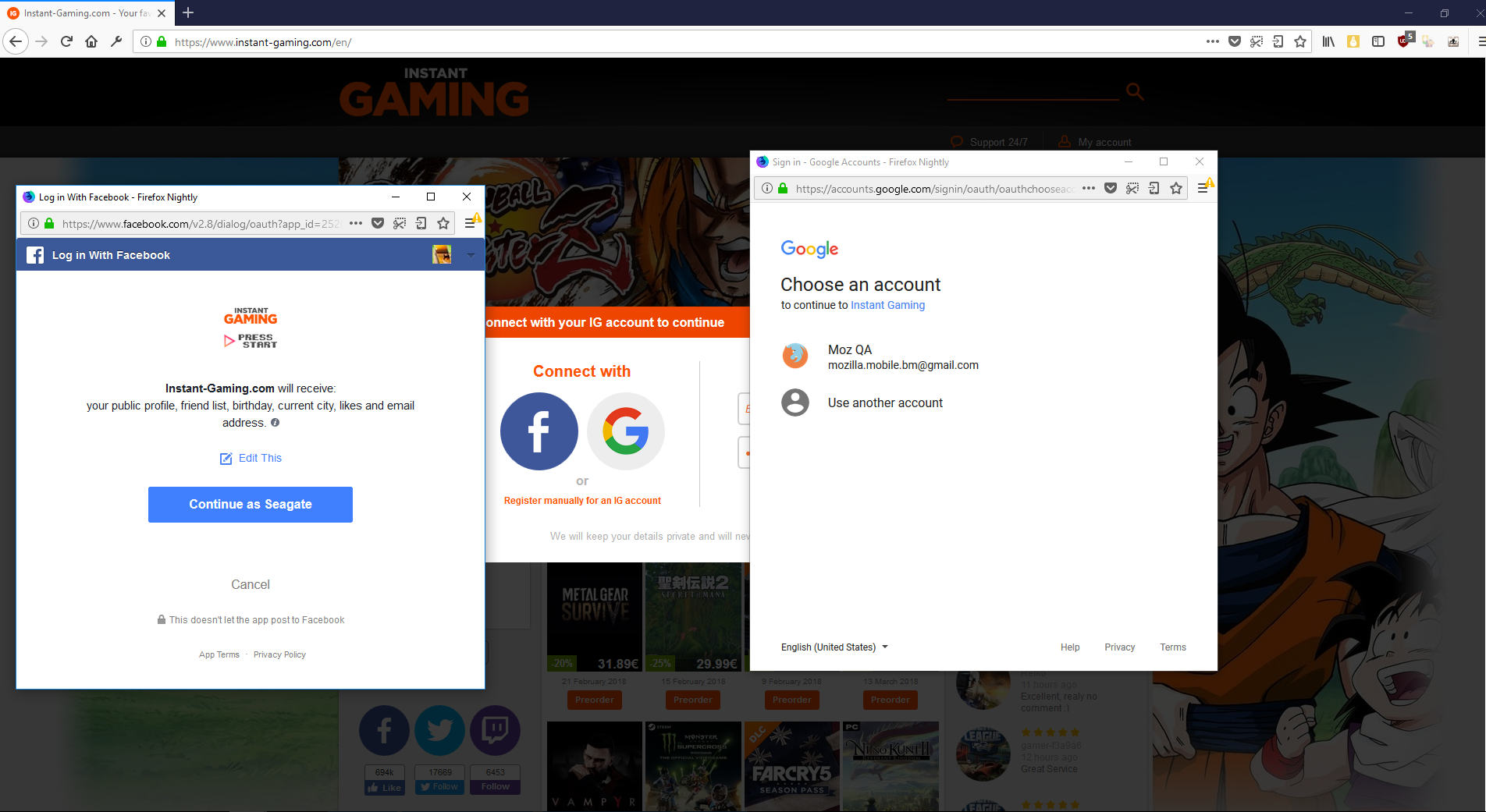This screenshot has height=812, width=1486.
Task: Click Facebook Like button under 694k
Action: pyautogui.click(x=384, y=787)
